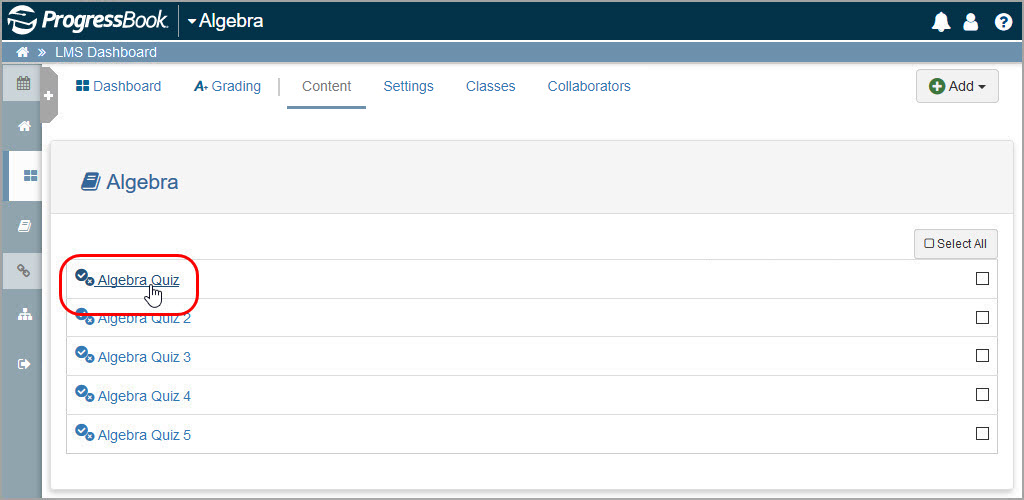The height and width of the screenshot is (500, 1024).
Task: Open the Algebra Quiz 3 link
Action: 144,358
